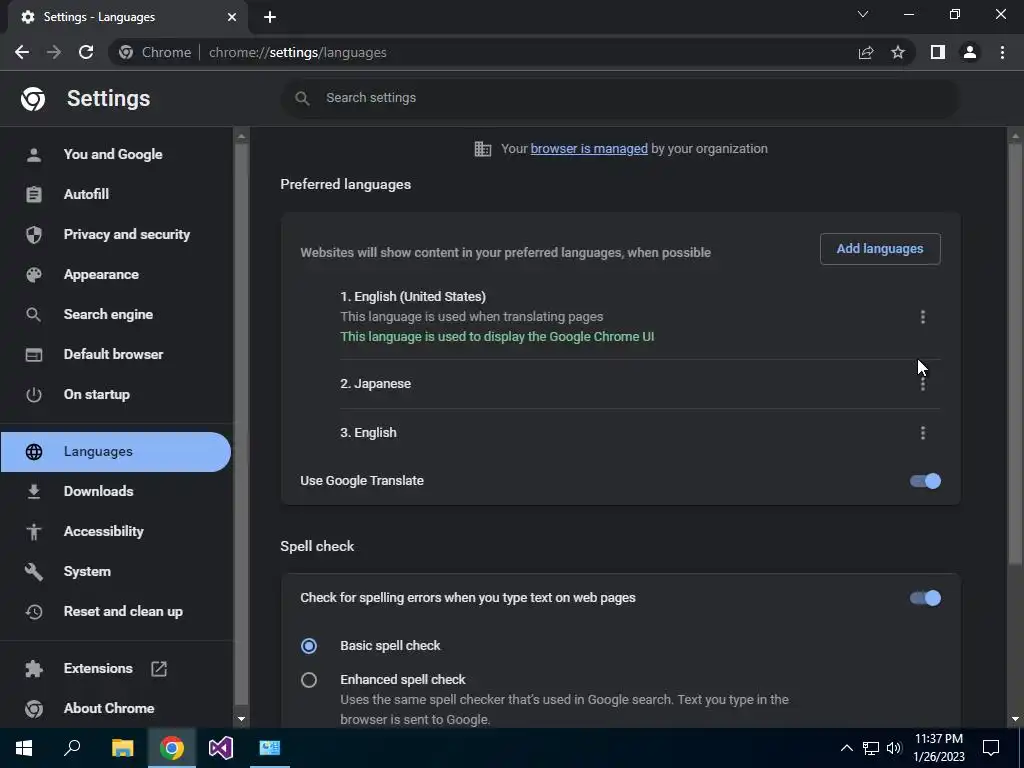
Task: Click the Preferred languages heading
Action: [345, 185]
